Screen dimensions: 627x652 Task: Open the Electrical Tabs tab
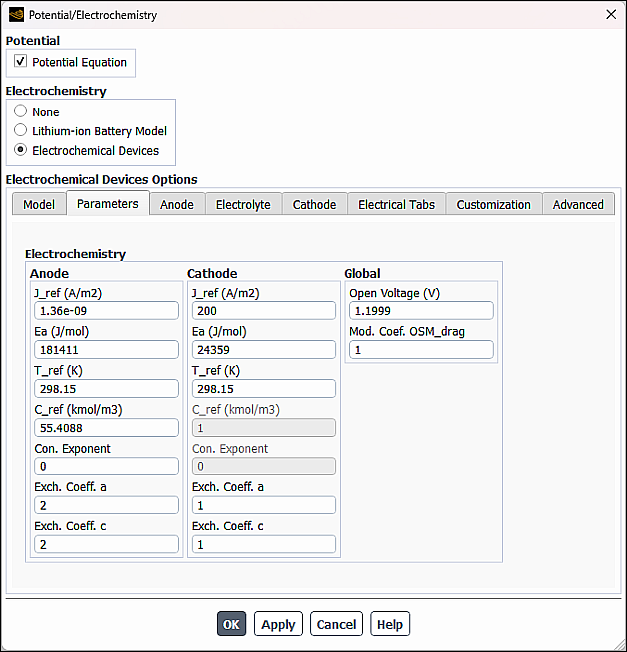396,204
